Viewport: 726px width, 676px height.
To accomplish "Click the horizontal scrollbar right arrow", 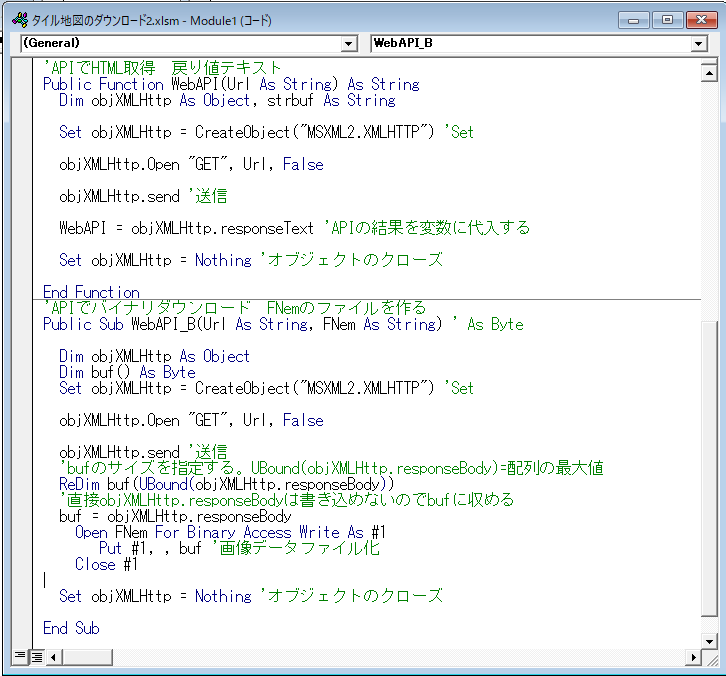I will pyautogui.click(x=694, y=657).
